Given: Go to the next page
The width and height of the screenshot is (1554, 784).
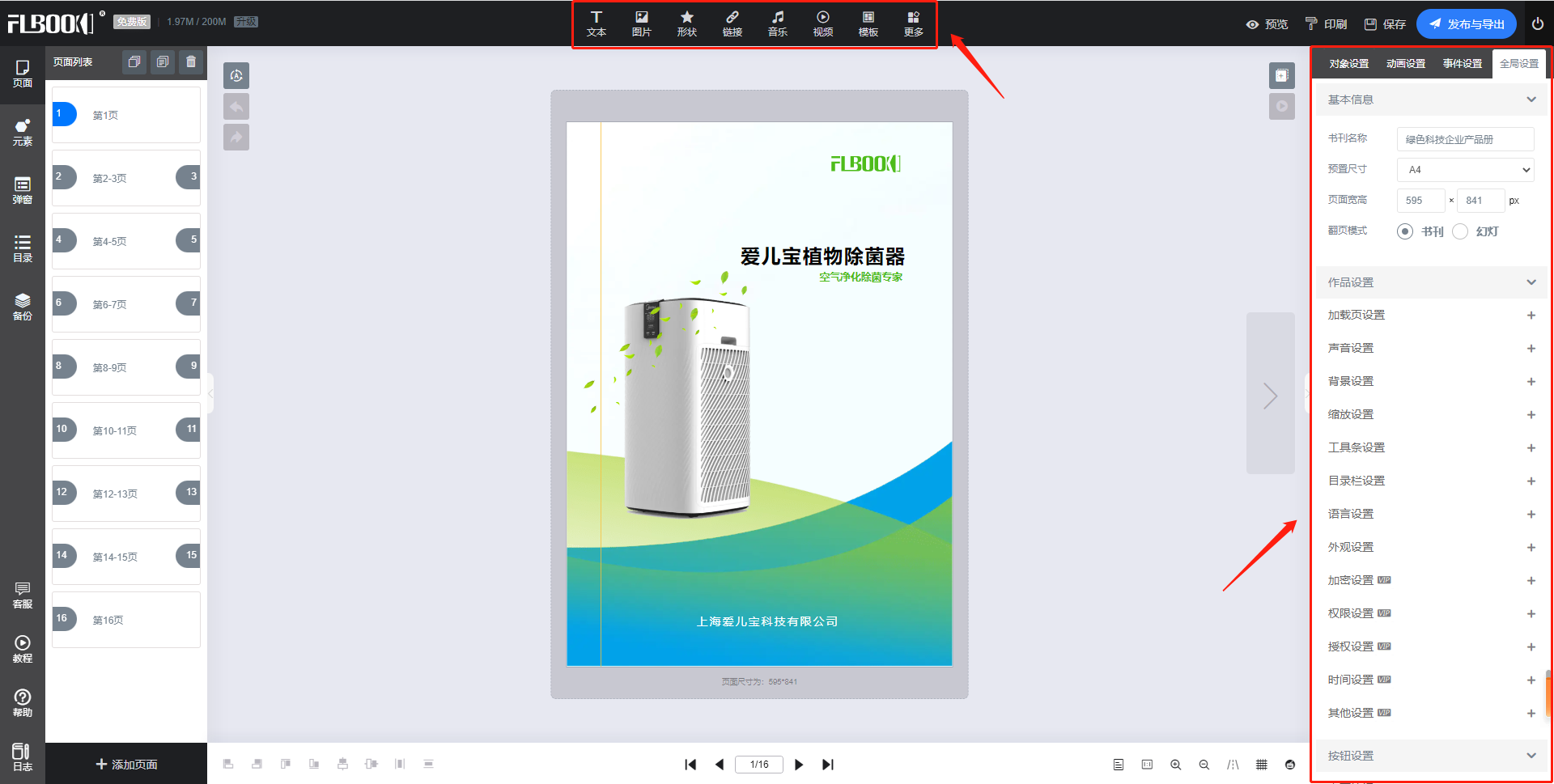Looking at the screenshot, I should coord(799,765).
